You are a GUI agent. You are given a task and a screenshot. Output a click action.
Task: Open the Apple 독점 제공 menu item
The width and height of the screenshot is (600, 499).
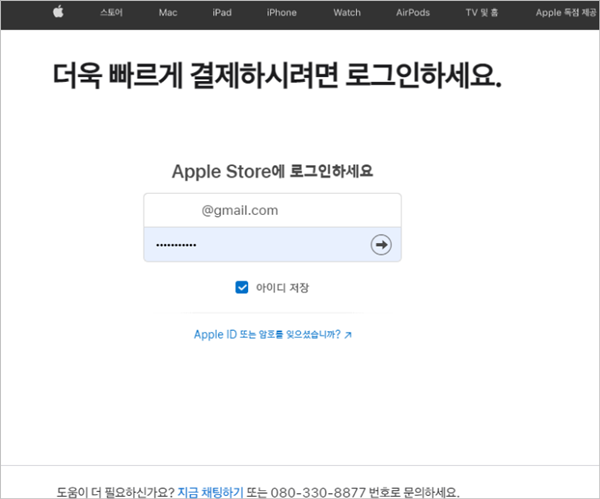(566, 13)
